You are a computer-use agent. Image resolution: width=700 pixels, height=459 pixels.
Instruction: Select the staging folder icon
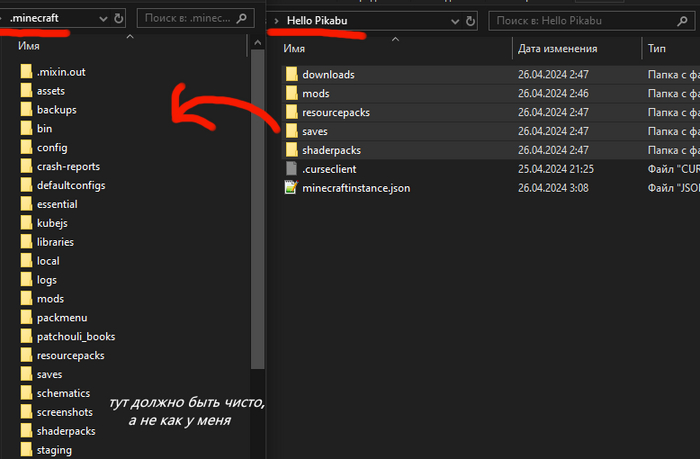(26, 450)
